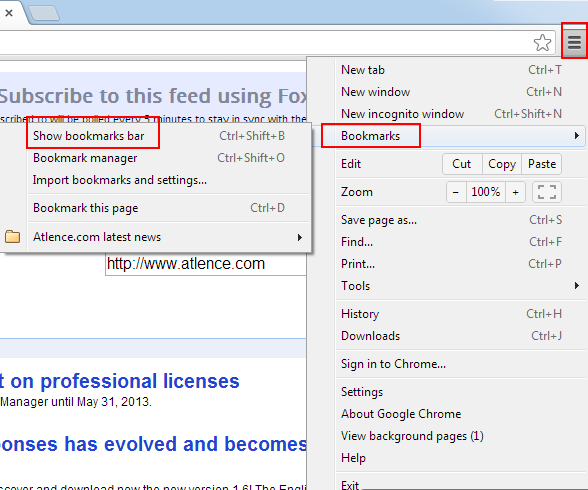Viewport: 588px width, 490px height.
Task: Decrease zoom with the minus button
Action: coord(456,192)
